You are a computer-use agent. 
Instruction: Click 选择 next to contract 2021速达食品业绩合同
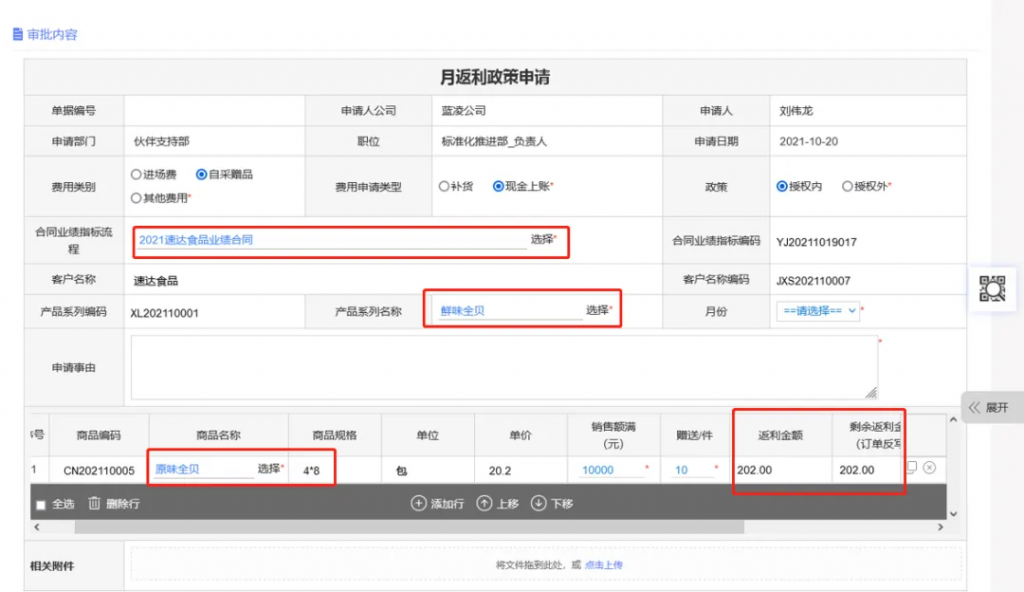pyautogui.click(x=541, y=240)
